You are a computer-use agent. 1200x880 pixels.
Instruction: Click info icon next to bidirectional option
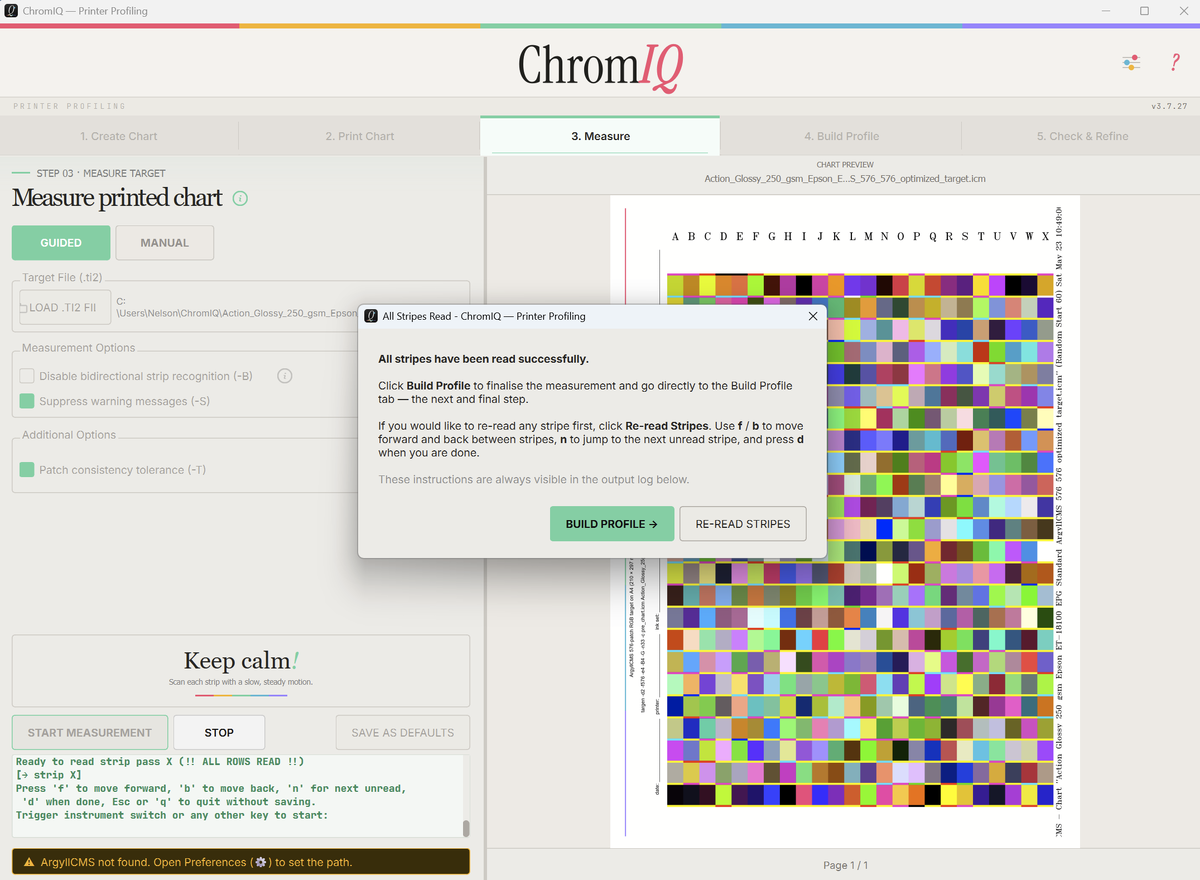coord(284,376)
